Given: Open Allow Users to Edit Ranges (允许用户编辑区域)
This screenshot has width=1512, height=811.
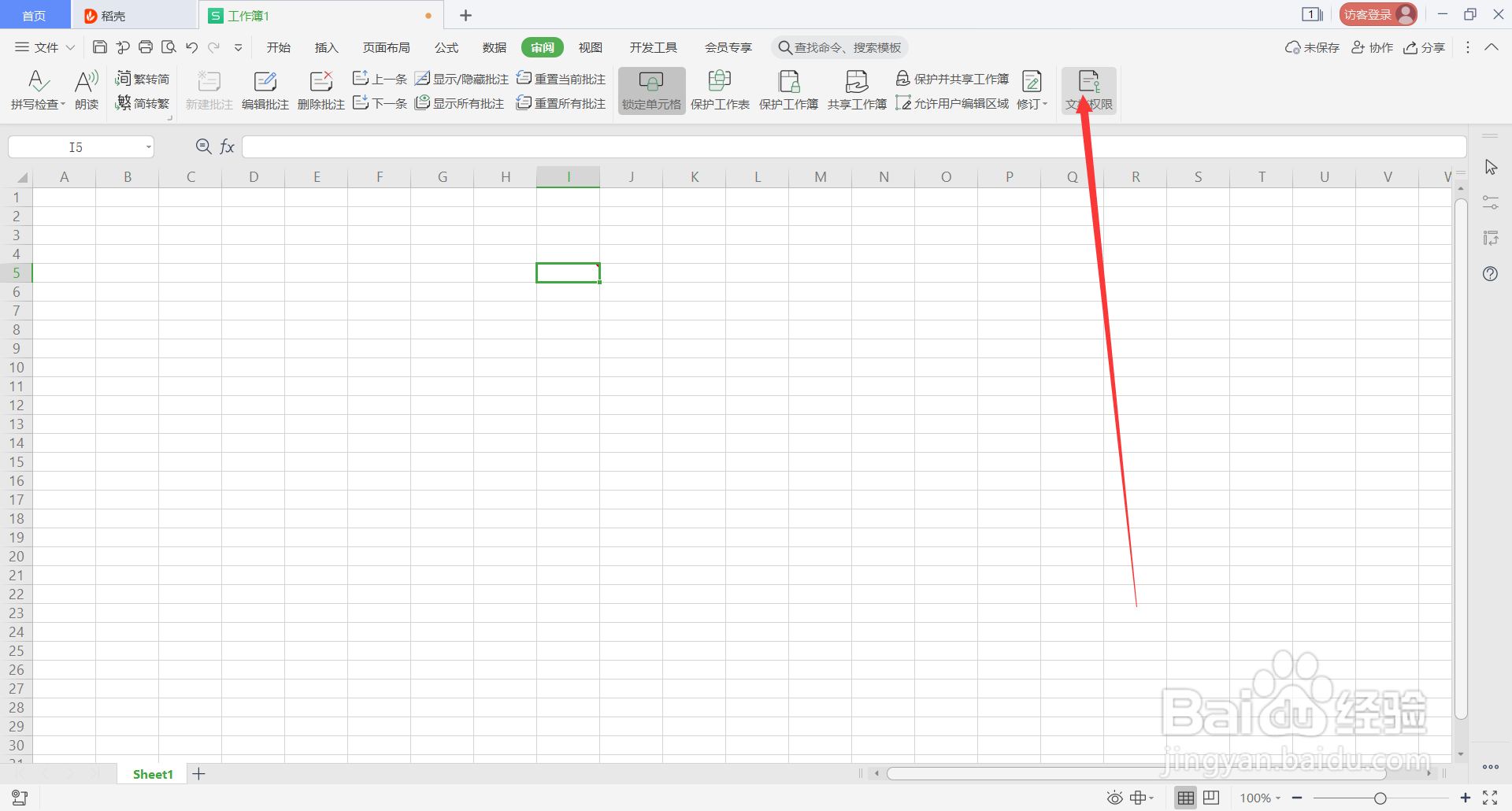Looking at the screenshot, I should [x=953, y=103].
